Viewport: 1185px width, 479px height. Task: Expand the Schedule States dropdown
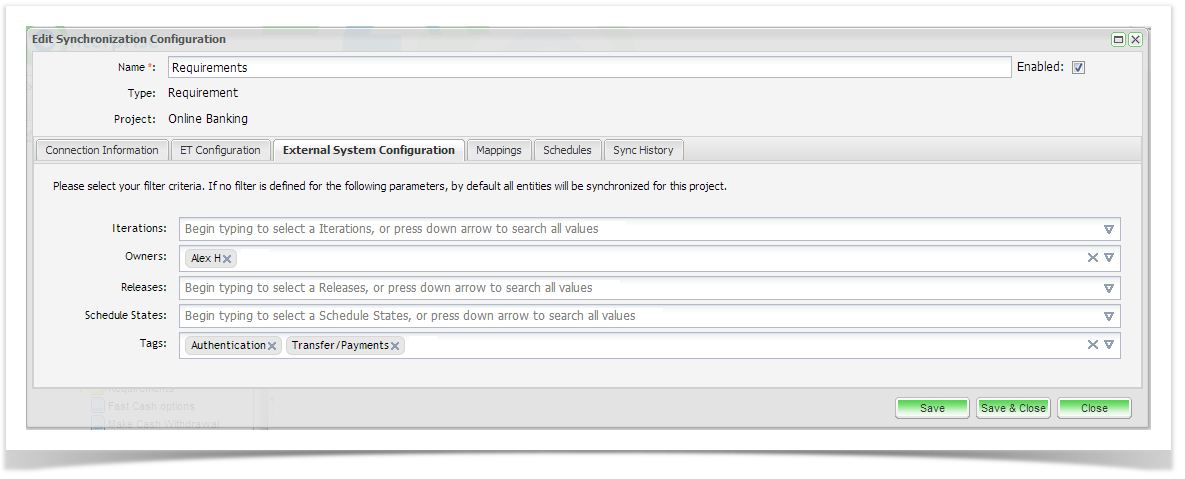(x=1109, y=316)
